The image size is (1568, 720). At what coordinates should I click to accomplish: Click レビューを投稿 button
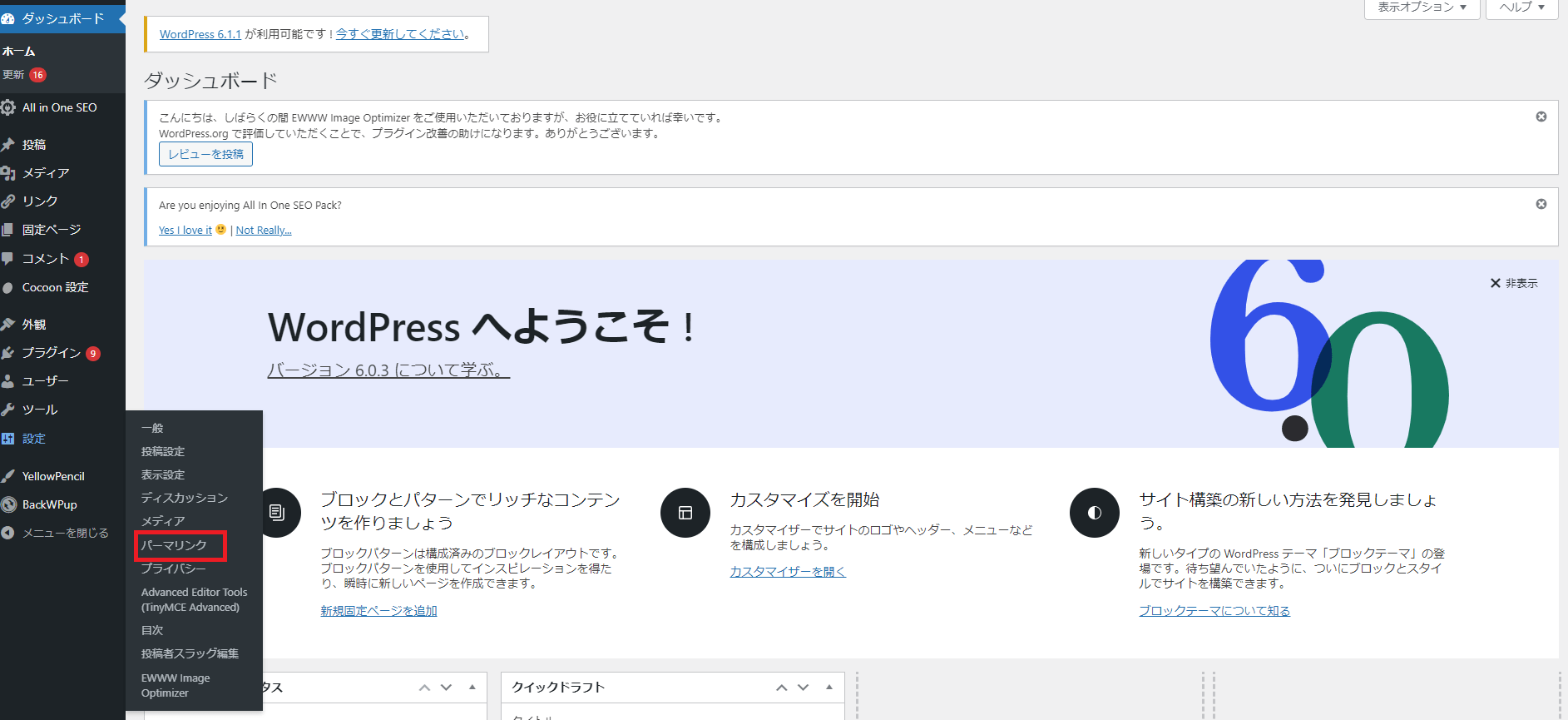pyautogui.click(x=205, y=154)
